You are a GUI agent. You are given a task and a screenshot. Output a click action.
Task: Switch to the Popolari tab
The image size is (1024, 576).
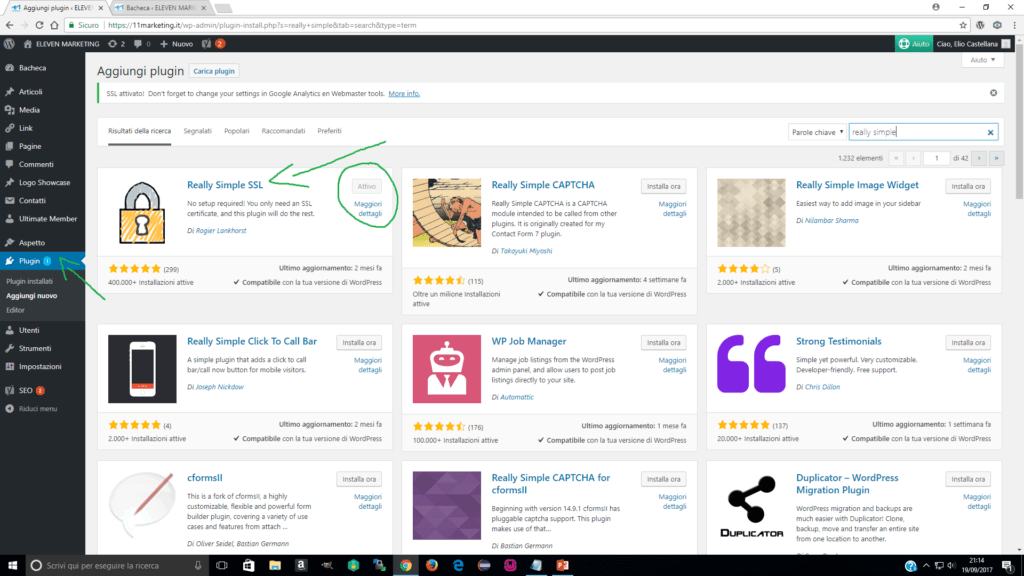tap(237, 131)
